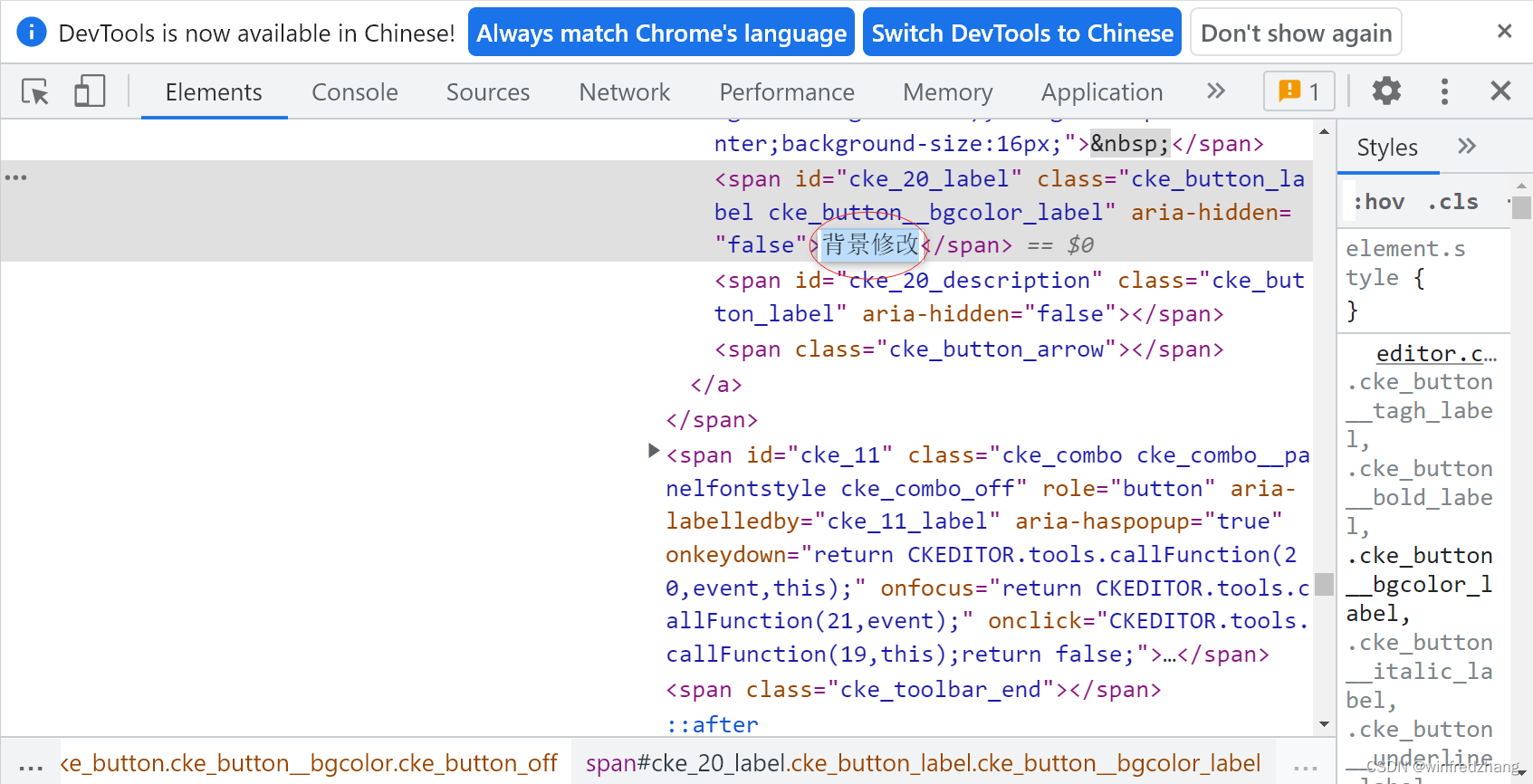Click the .cke_button__italic_label selector text
1533x784 pixels.
pyautogui.click(x=1419, y=671)
